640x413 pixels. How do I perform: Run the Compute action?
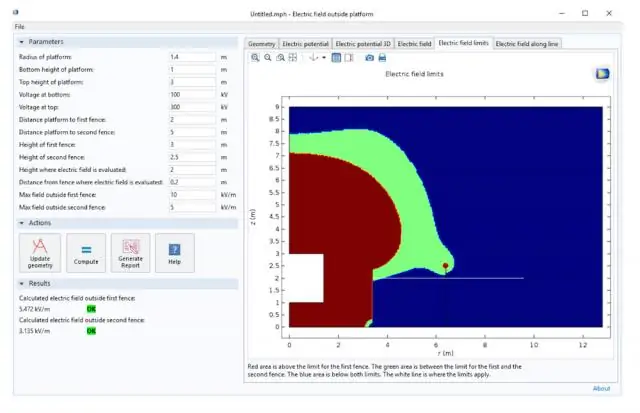tap(86, 253)
